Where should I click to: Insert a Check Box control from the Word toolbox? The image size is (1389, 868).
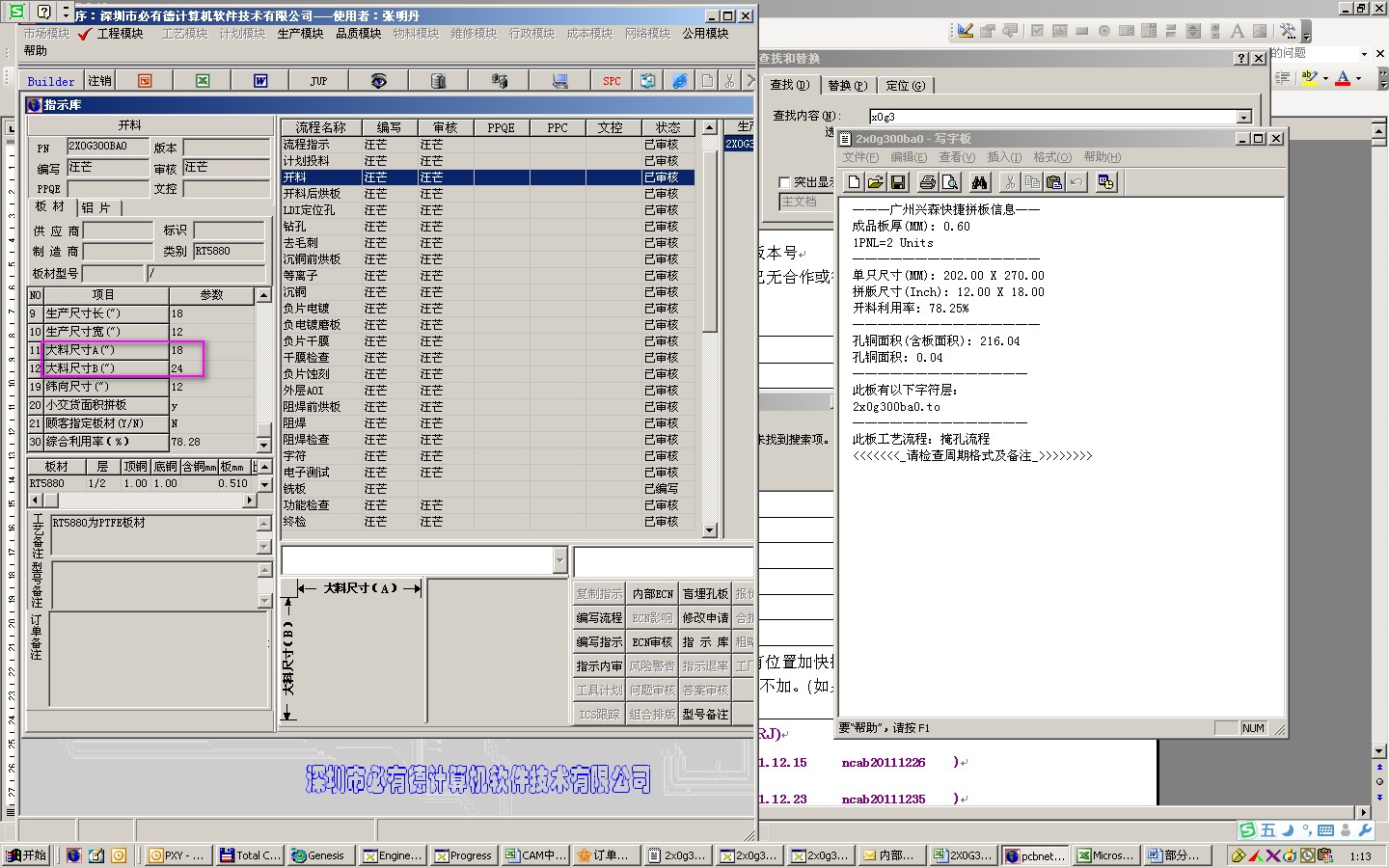click(x=1037, y=32)
